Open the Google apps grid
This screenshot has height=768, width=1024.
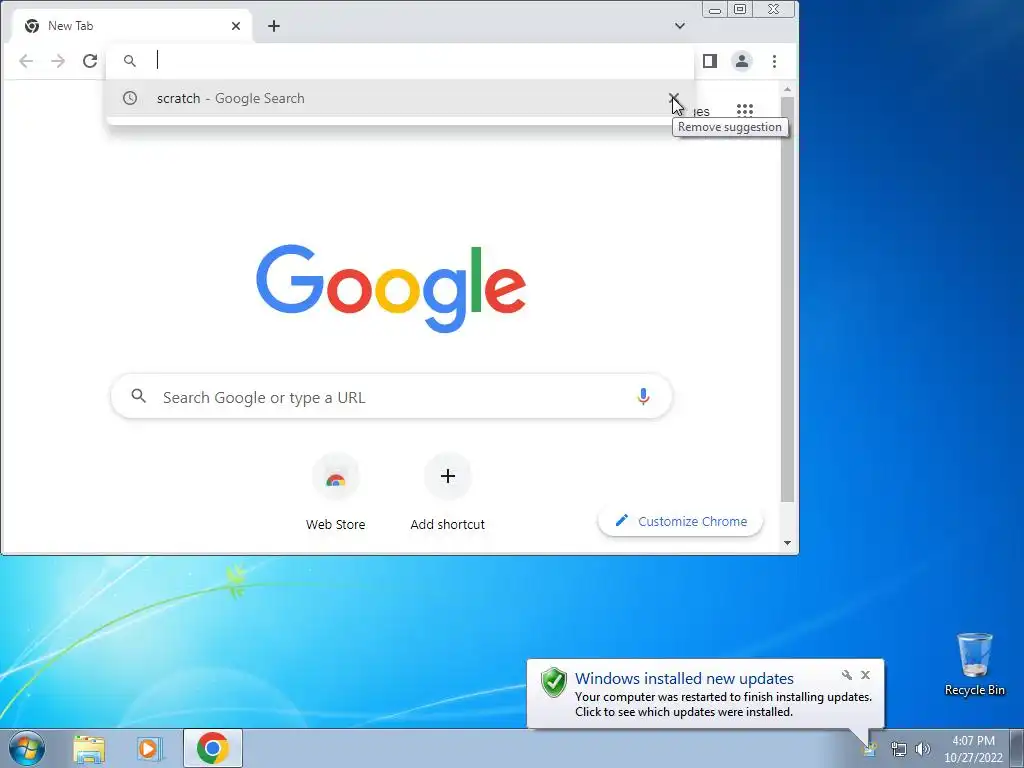coord(744,110)
